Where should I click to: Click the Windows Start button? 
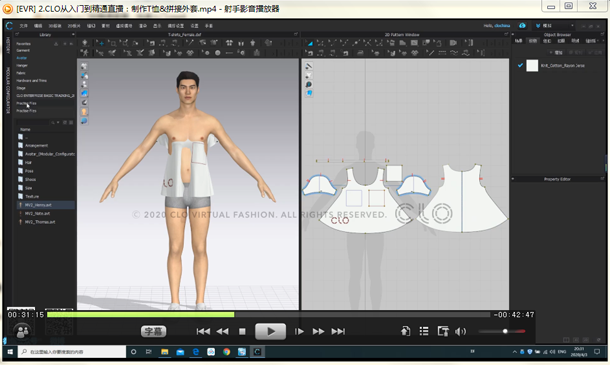[10, 352]
